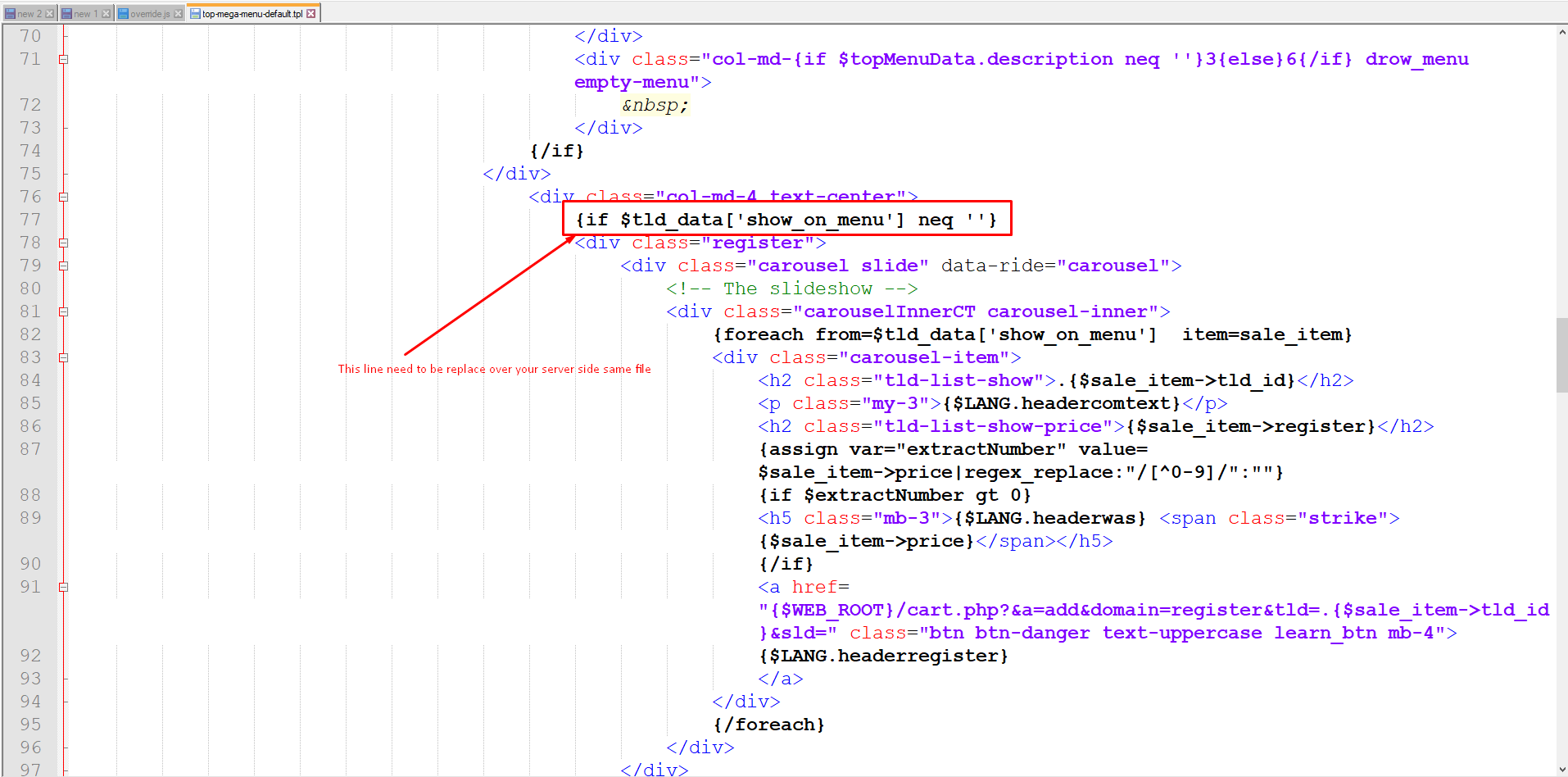This screenshot has height=777, width=1568.
Task: Click the disk icon on top-mega-menu-default.tpl tab
Action: tap(195, 14)
